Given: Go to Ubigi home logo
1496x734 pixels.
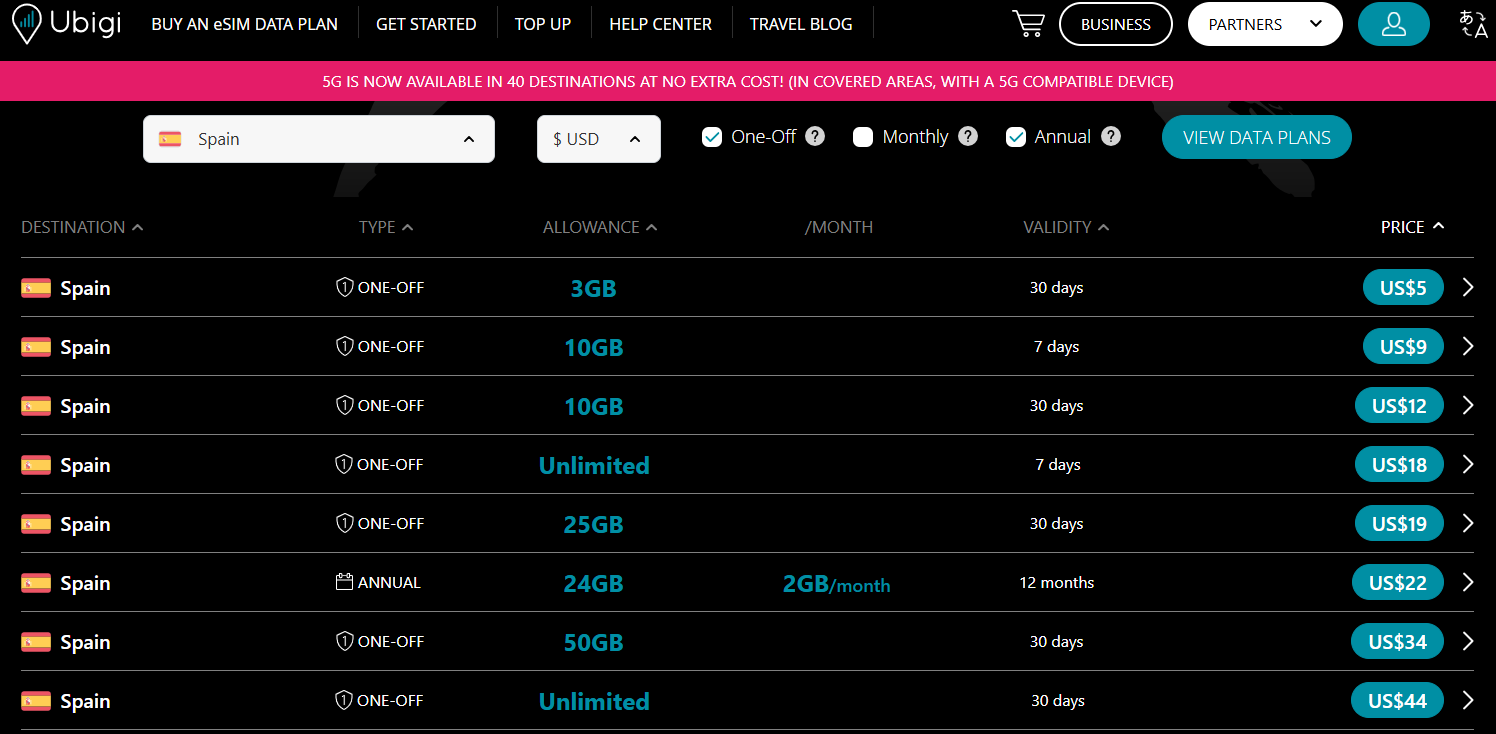Looking at the screenshot, I should point(67,24).
